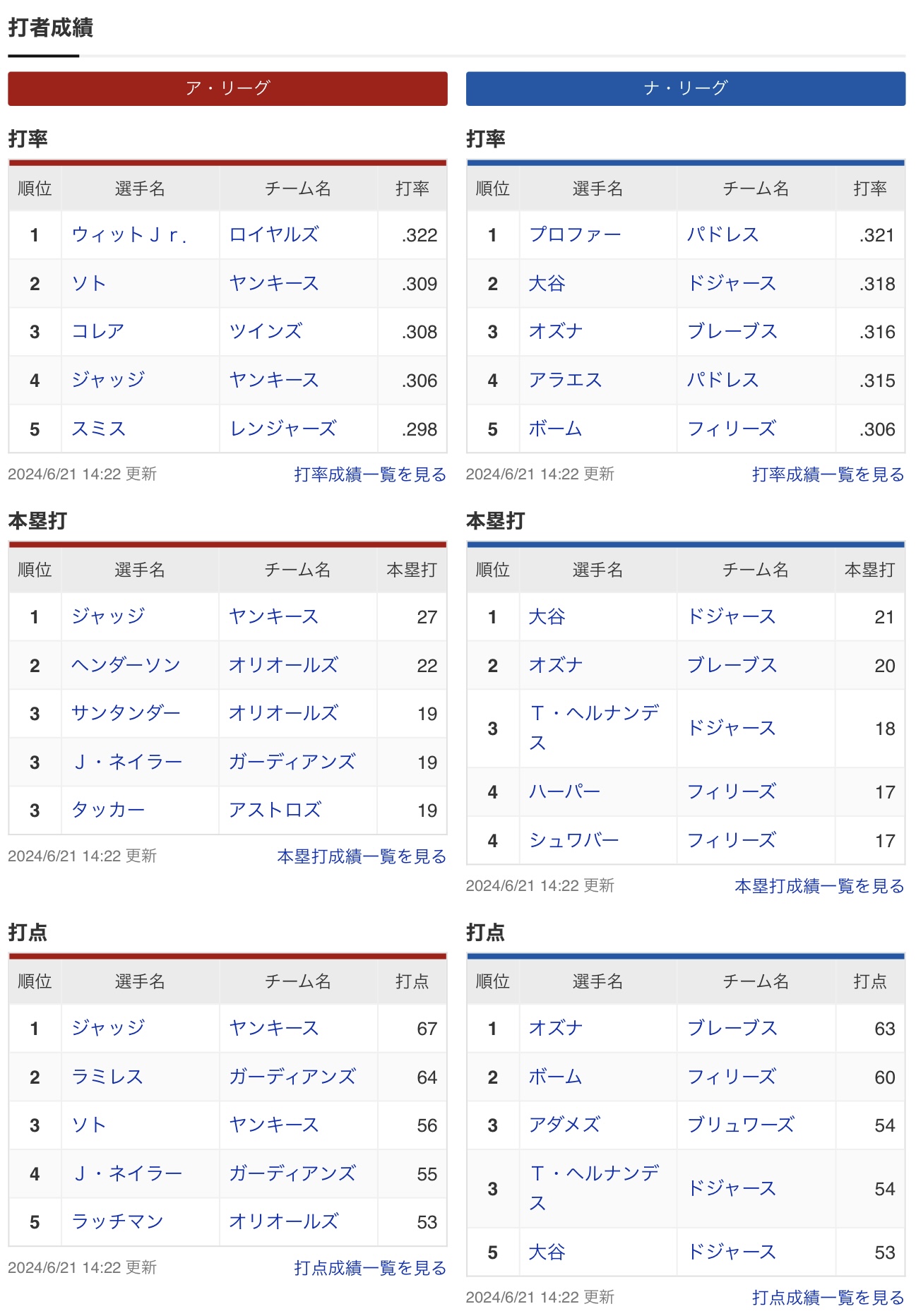This screenshot has width=916, height=1316.
Task: Open the ロイヤルズ team link
Action: pos(274,235)
